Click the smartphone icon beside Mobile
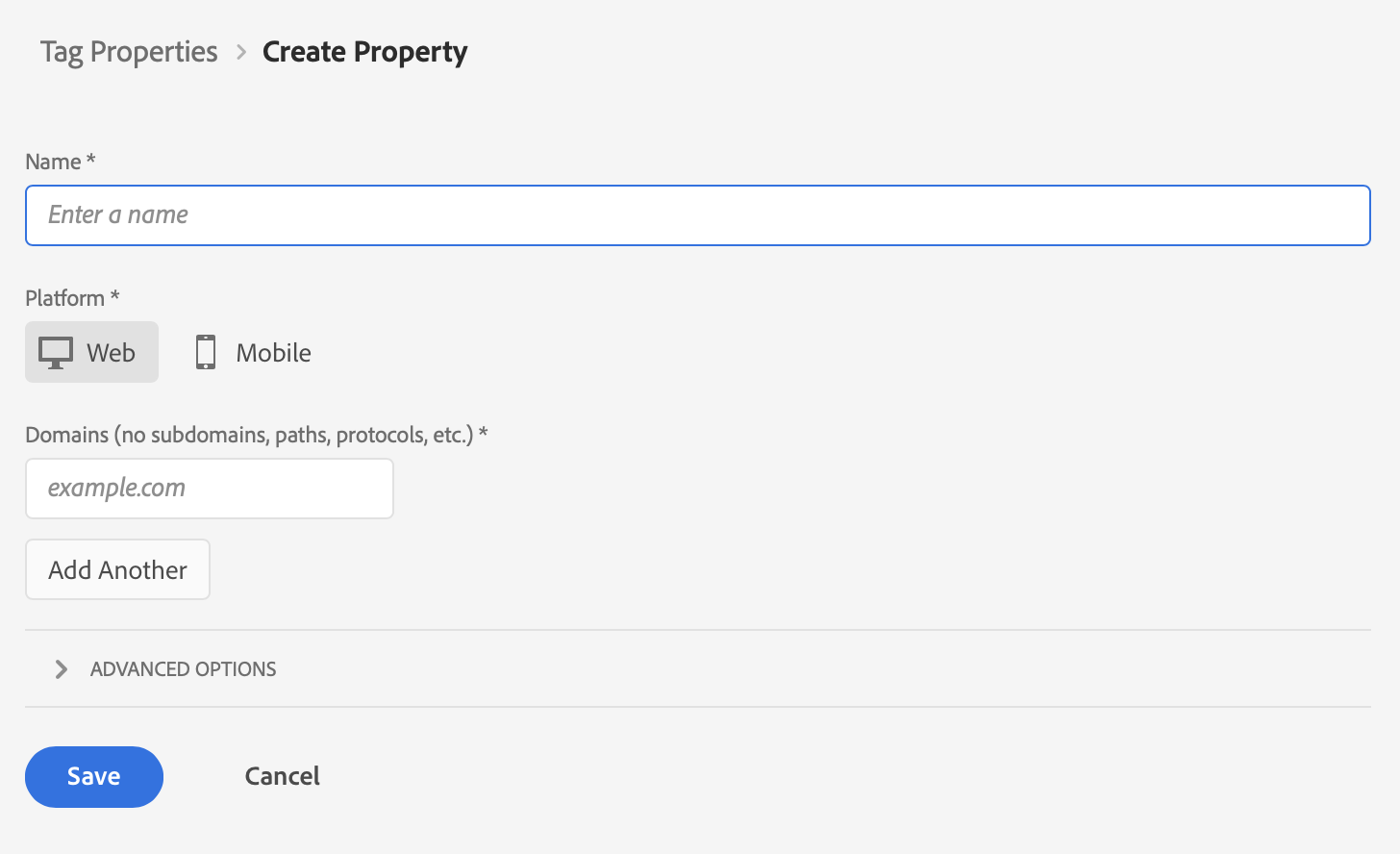1400x854 pixels. [206, 353]
